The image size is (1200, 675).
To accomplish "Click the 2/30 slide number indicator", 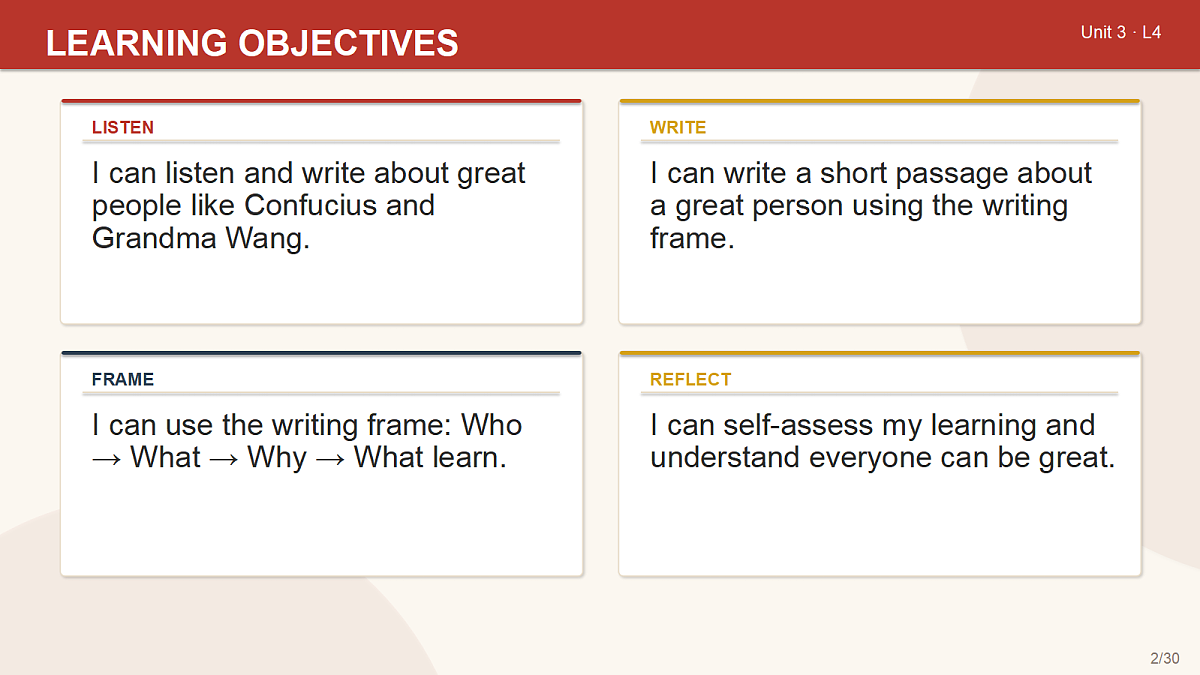I will (x=1165, y=658).
